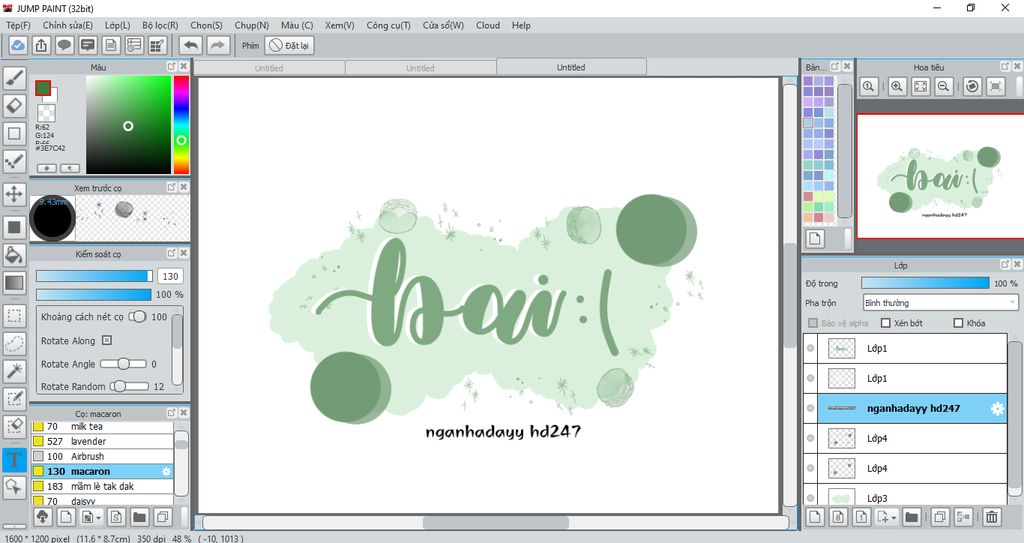Toggle visibility of top Lớp1 layer
The image size is (1024, 543).
tap(810, 348)
